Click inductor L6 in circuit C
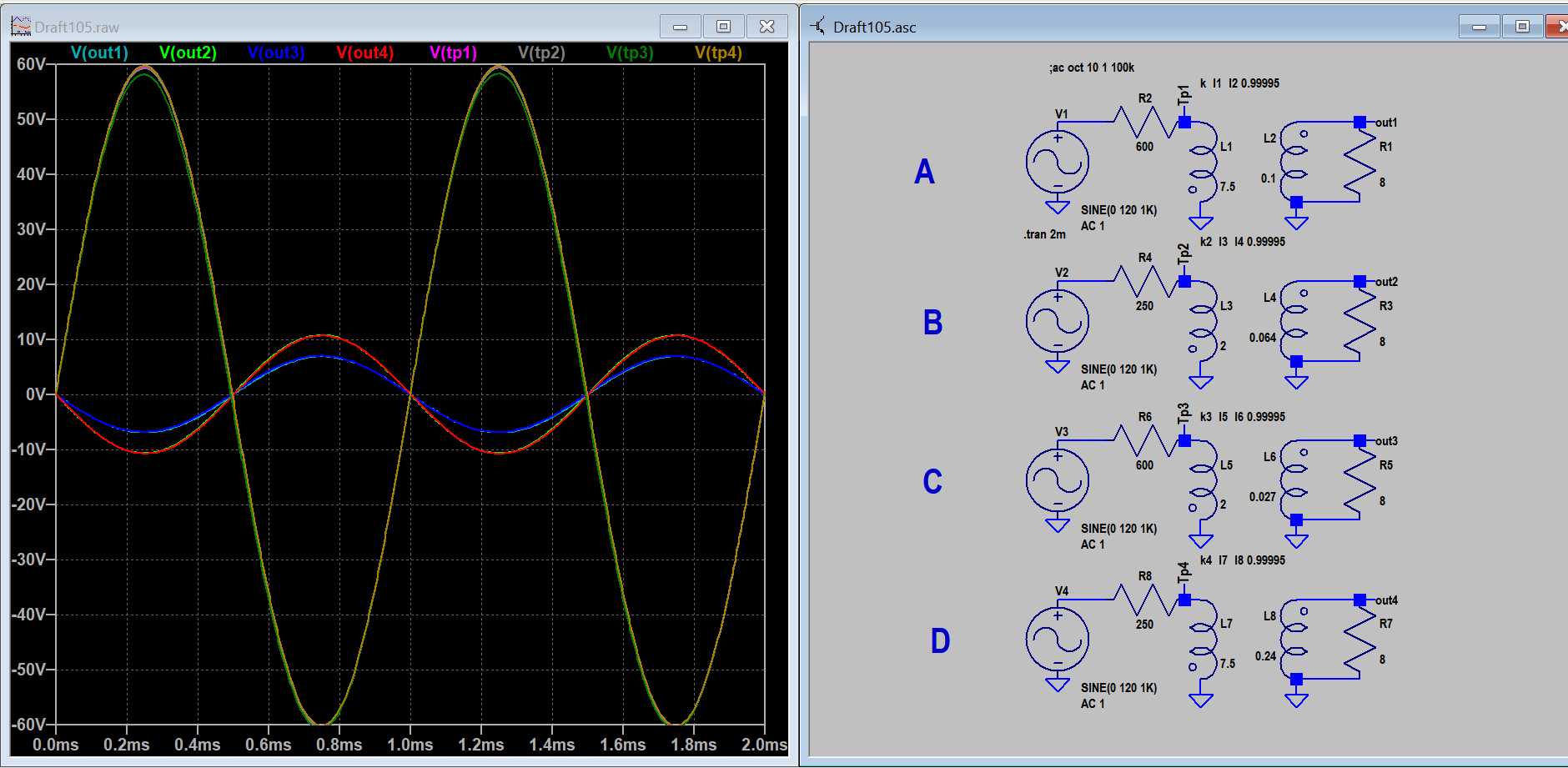Viewport: 1568px width, 768px height. pos(1294,481)
